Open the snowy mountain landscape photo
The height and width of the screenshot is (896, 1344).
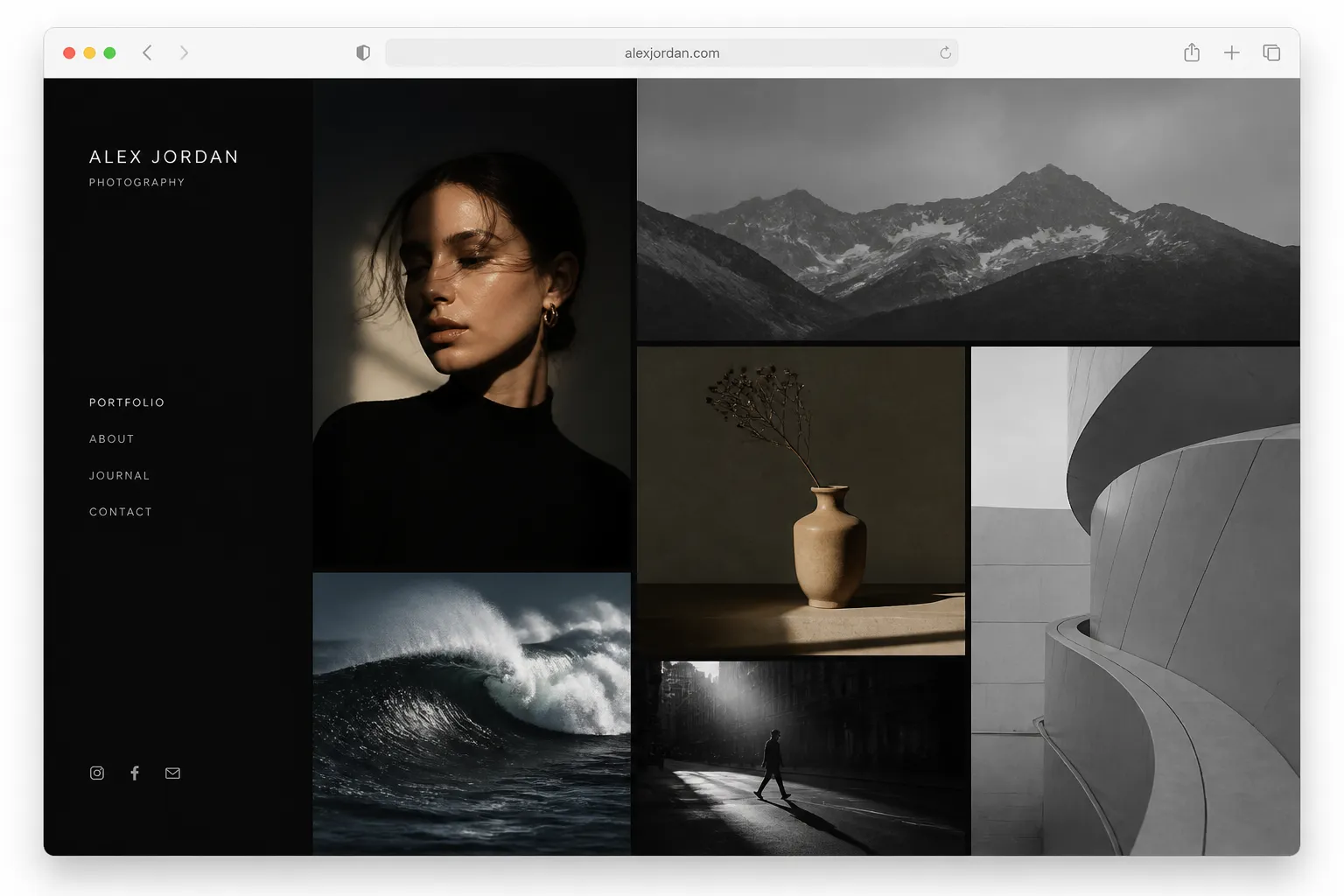[x=968, y=209]
